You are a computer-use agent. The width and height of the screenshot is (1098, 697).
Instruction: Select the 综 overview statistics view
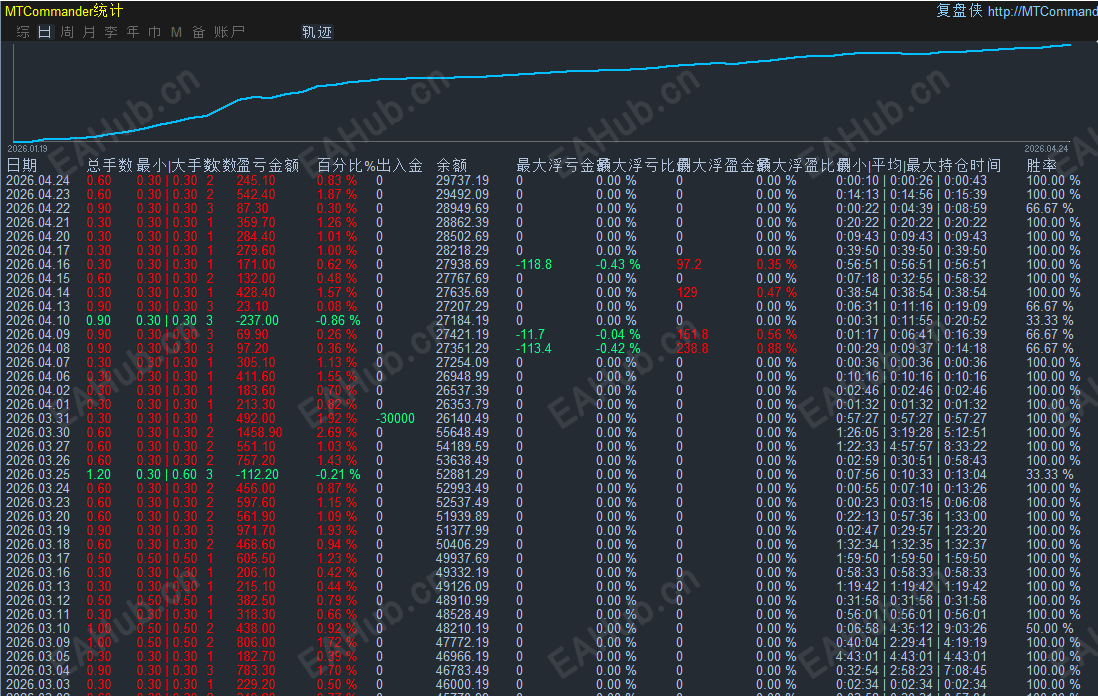(x=21, y=31)
